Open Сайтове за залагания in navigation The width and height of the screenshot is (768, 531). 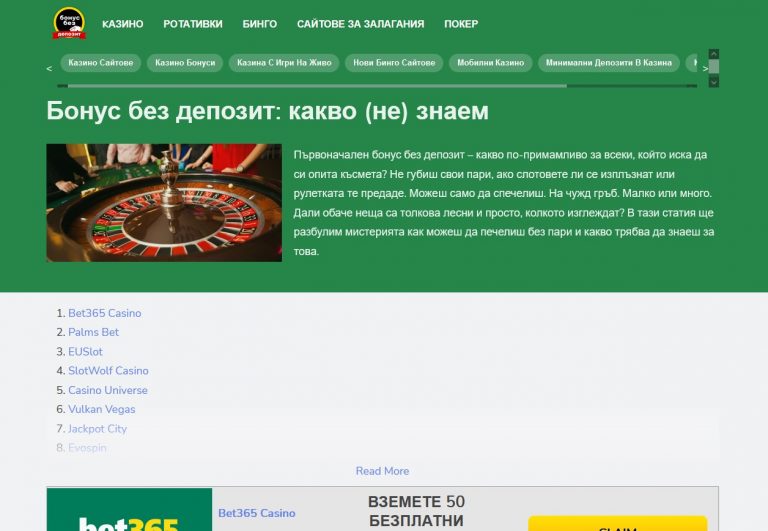[360, 24]
